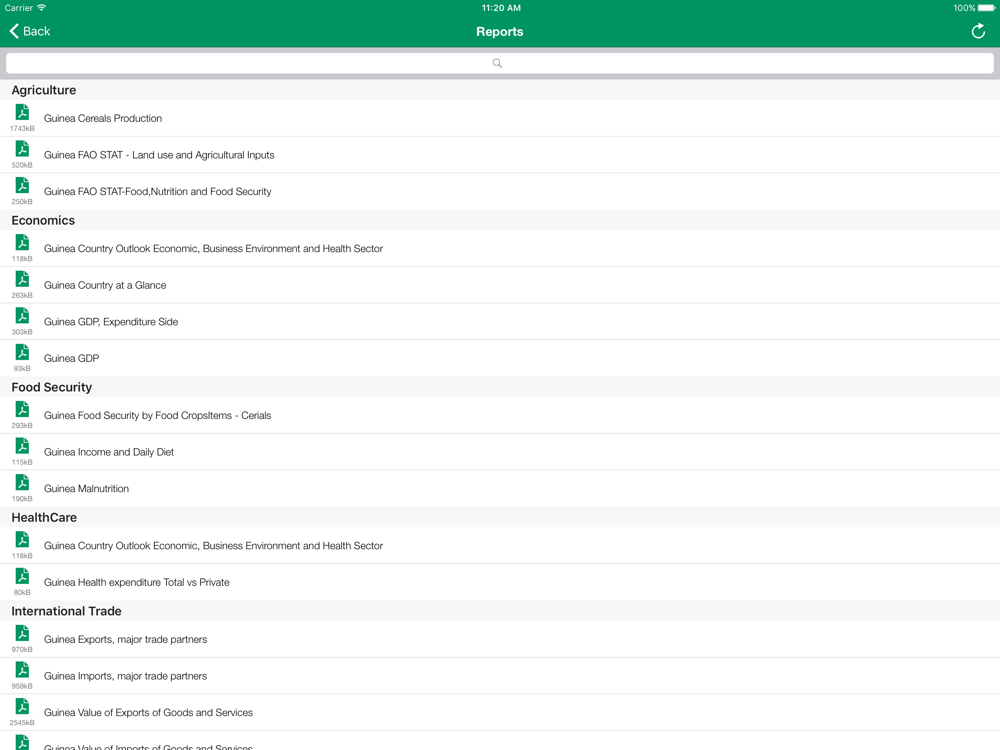This screenshot has width=1000, height=750.
Task: Tap the 1743kB file size label
Action: (x=22, y=128)
